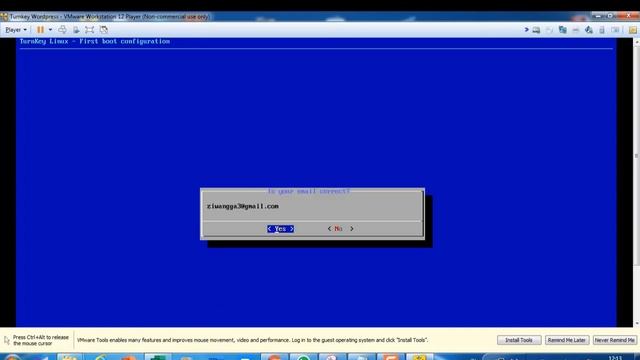The image size is (640, 360).
Task: Click Never Remind Me button
Action: pyautogui.click(x=614, y=340)
